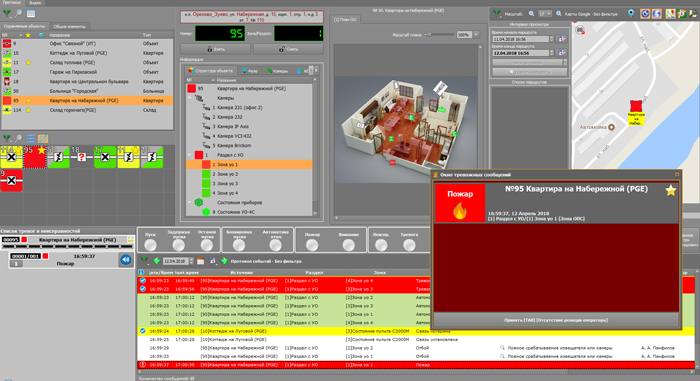Switch to the Общие элементы tab
700x381 pixels.
(69, 26)
